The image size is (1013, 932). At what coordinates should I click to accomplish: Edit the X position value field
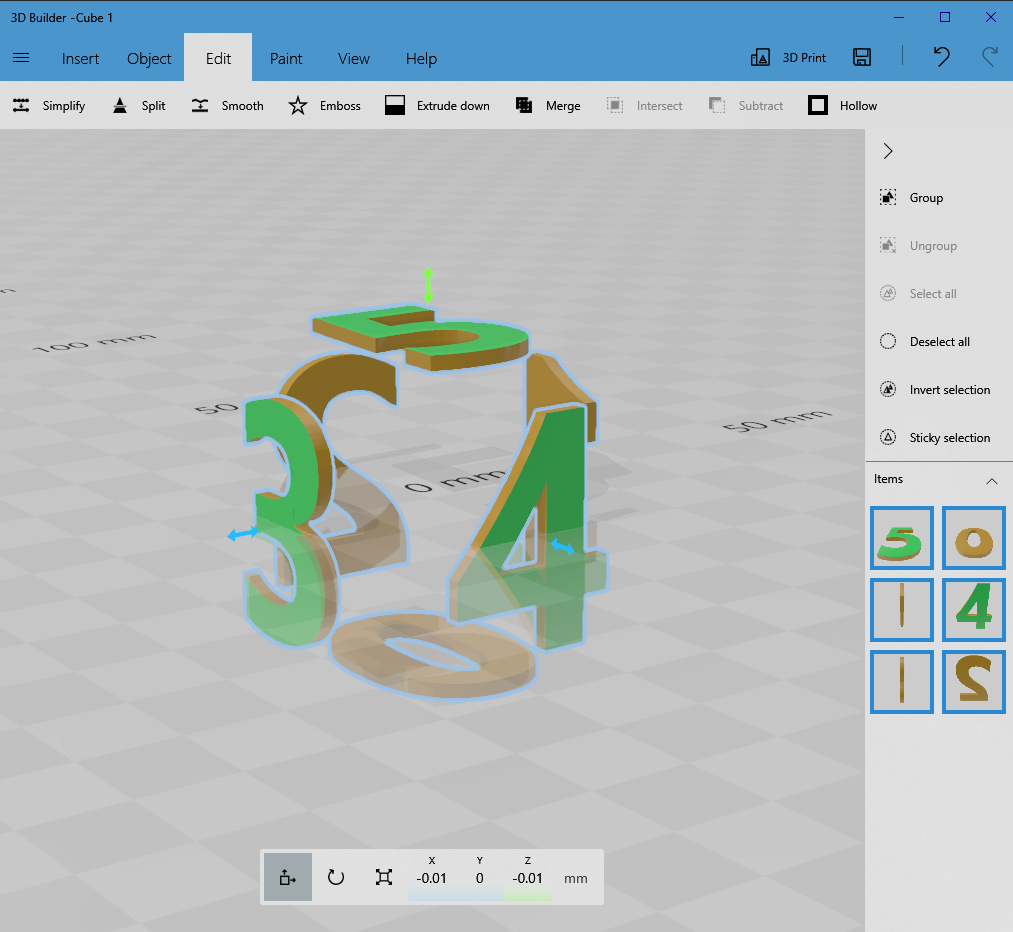[x=432, y=878]
